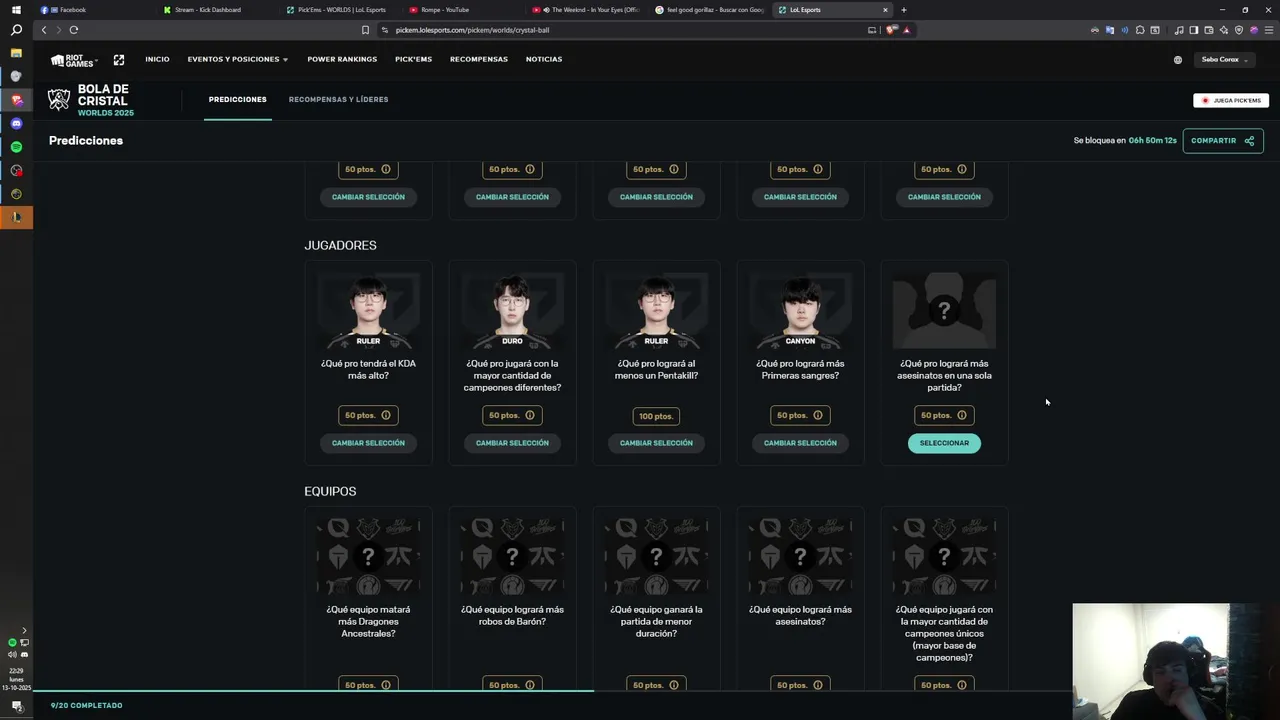The width and height of the screenshot is (1280, 720).
Task: Close the LoL Esports browser tab
Action: [x=885, y=10]
